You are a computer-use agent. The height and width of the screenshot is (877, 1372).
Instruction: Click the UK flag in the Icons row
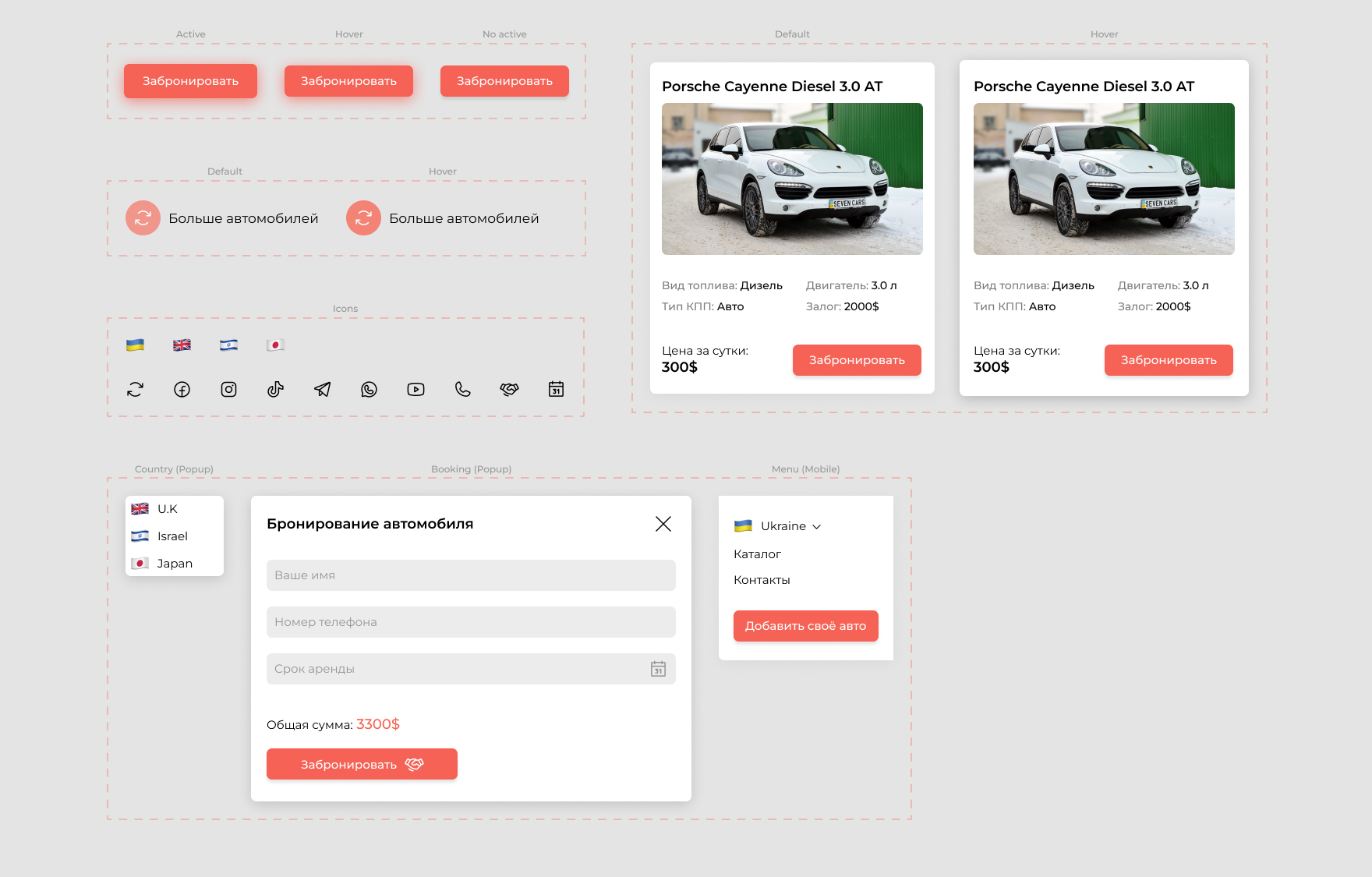coord(182,345)
